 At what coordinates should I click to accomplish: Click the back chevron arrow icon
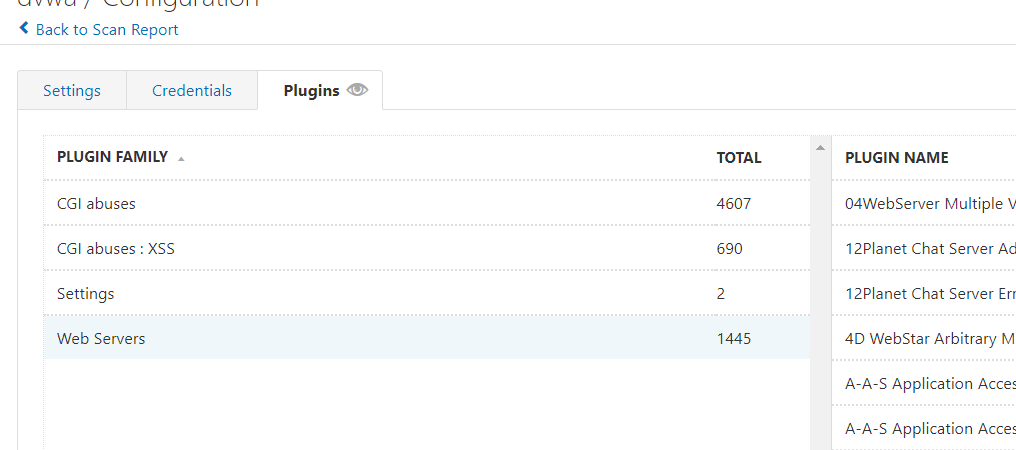coord(24,28)
